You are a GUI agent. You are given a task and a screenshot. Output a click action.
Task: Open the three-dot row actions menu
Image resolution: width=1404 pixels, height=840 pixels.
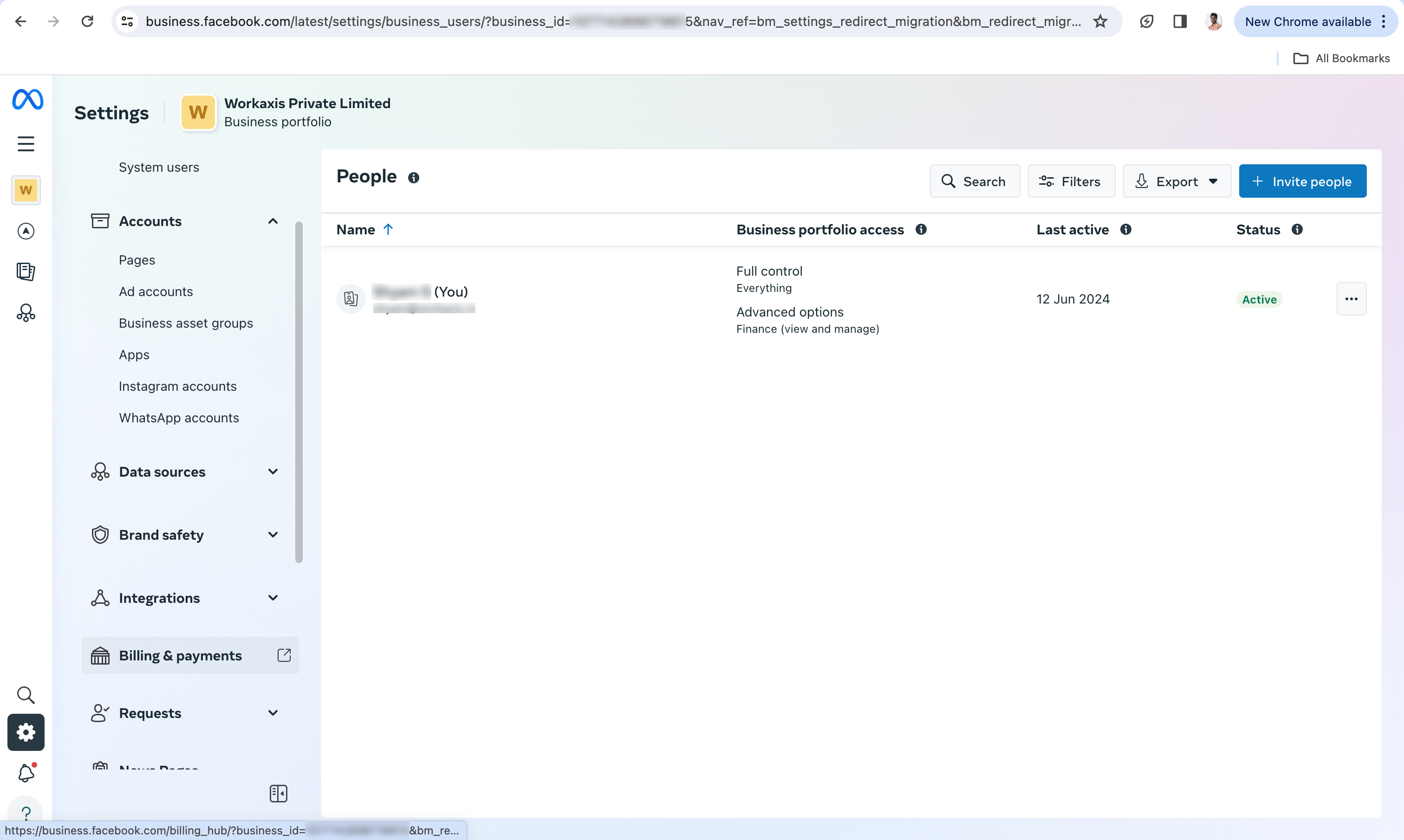point(1351,299)
